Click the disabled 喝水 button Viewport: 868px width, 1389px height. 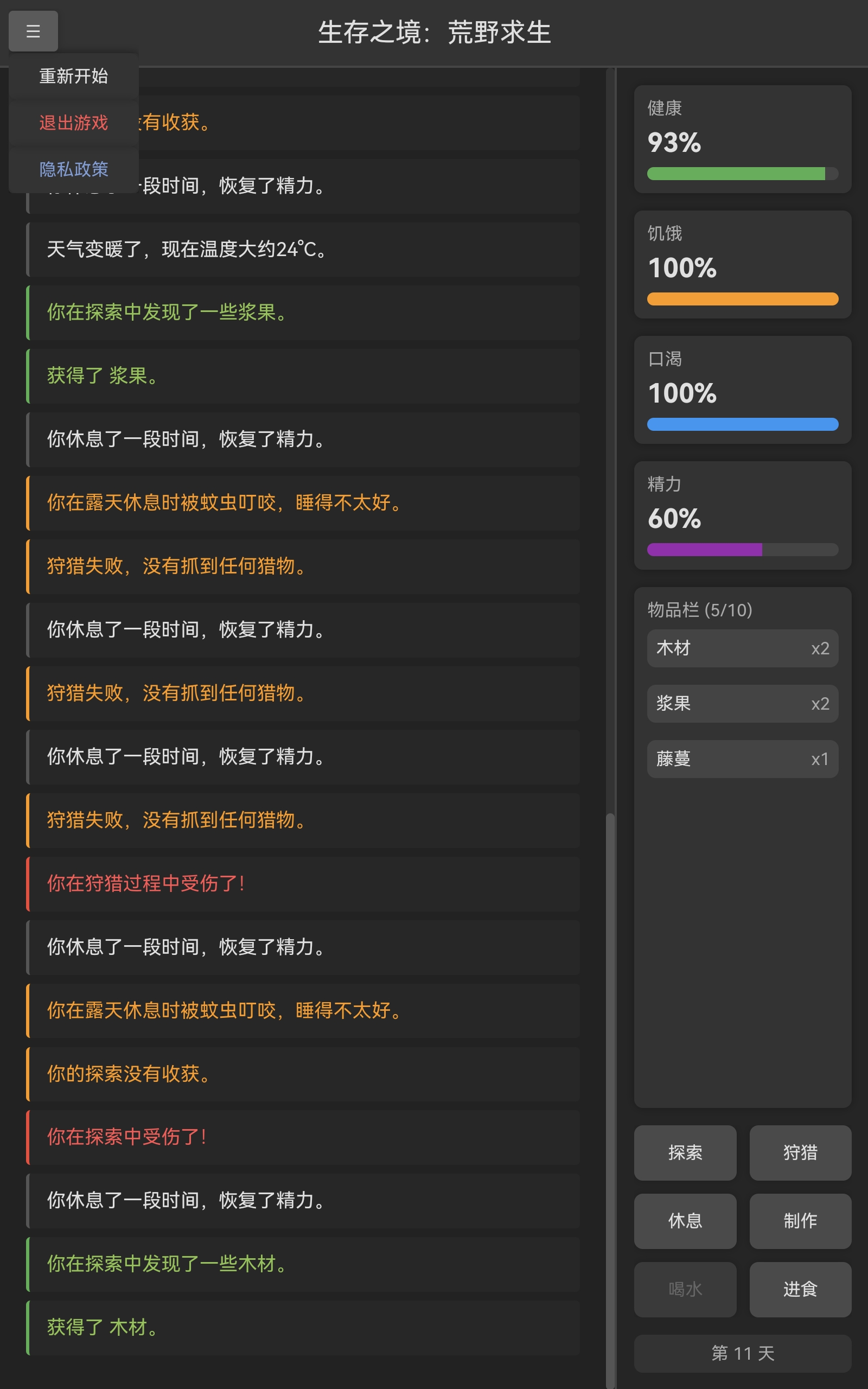(x=684, y=1289)
